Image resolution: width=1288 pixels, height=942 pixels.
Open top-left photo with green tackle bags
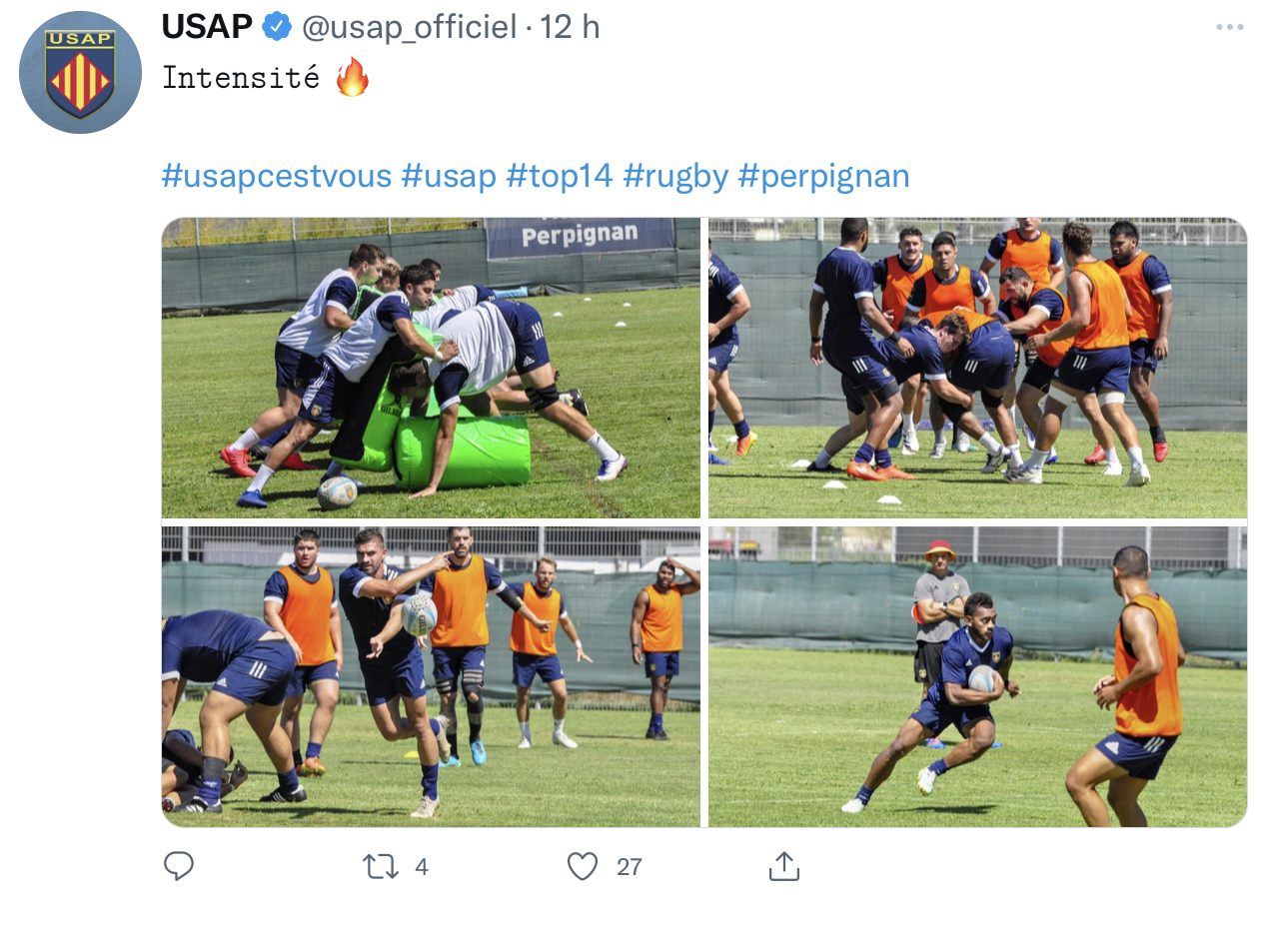[431, 368]
